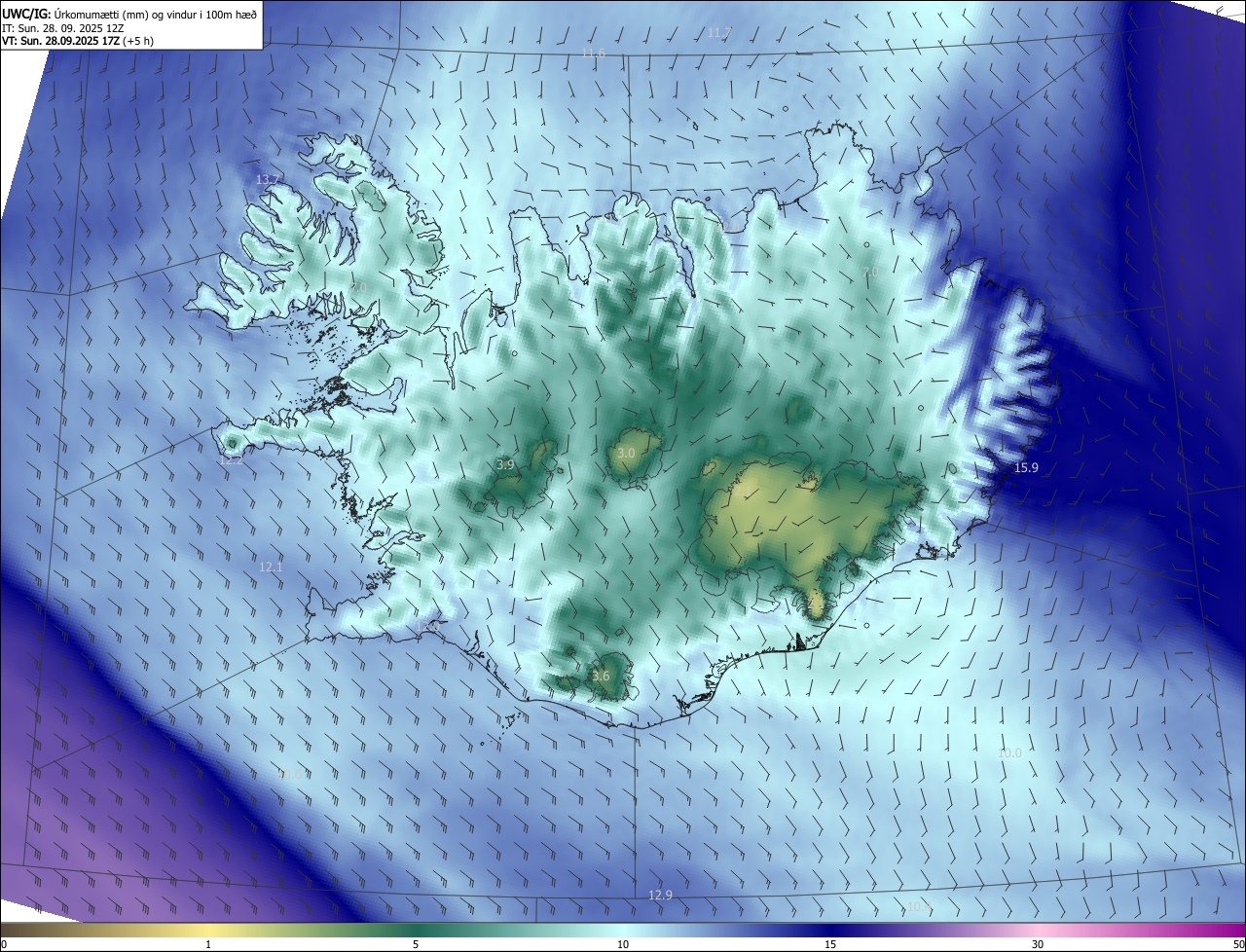Screen dimensions: 1246x952
Task: Select the 'IT: Sun. 28. 09. 2025 12Z' line
Action: [x=65, y=27]
